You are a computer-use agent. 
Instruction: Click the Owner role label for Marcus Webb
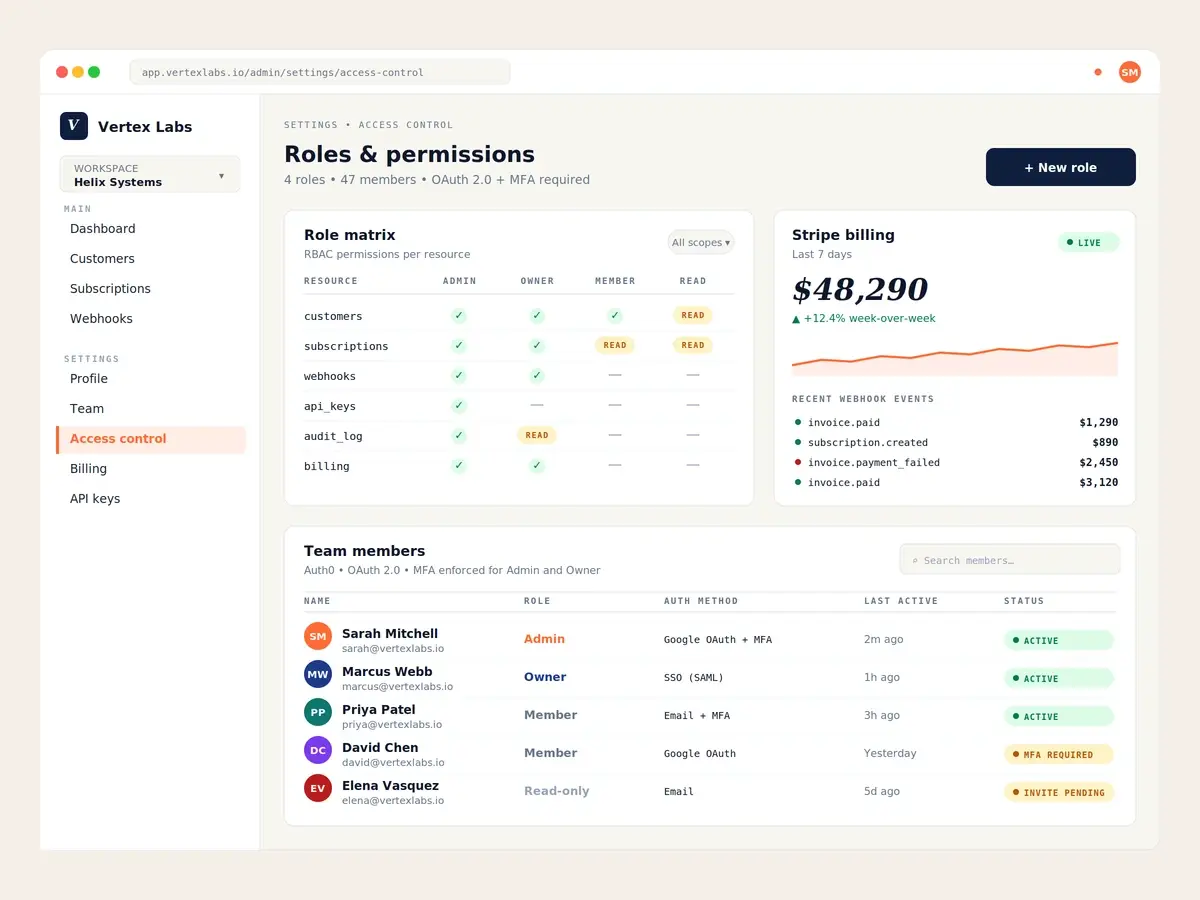pos(545,677)
